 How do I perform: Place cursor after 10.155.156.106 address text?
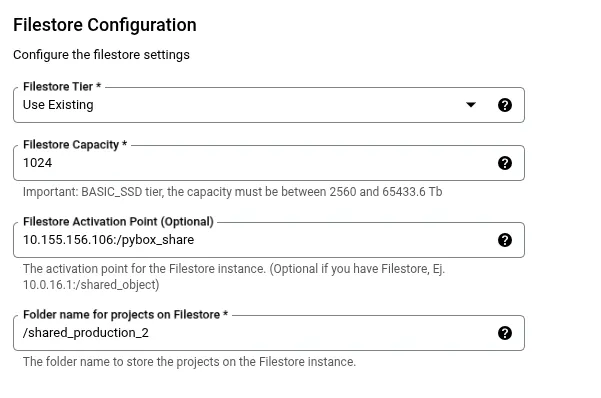click(114, 240)
